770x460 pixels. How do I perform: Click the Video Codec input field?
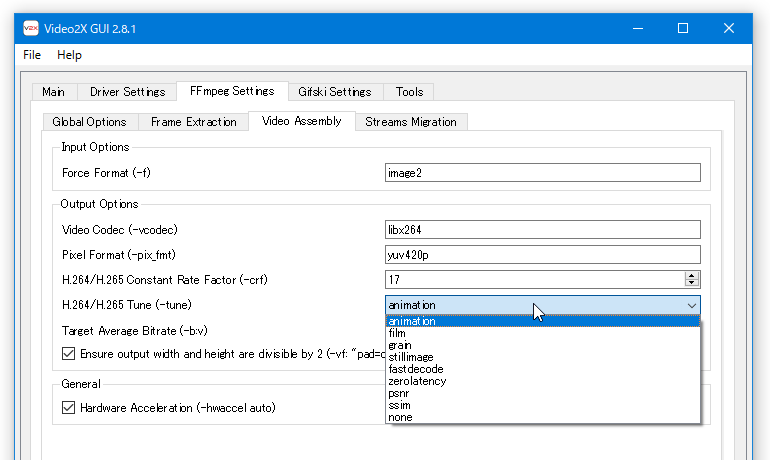(543, 230)
